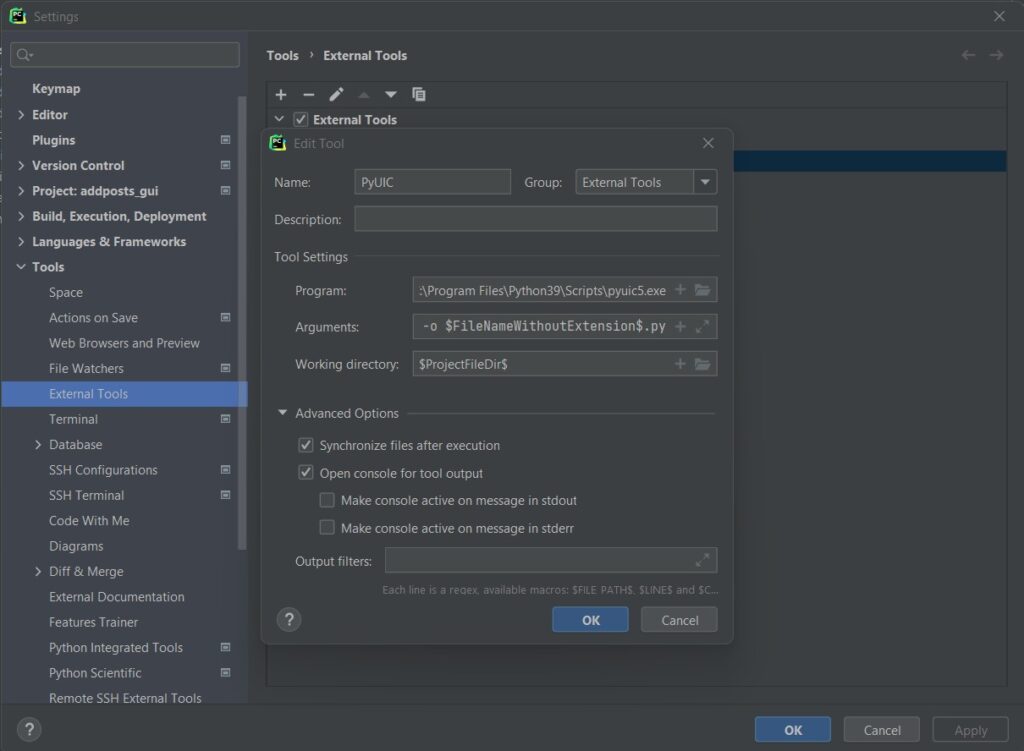Open the help button in Edit Tool dialog
This screenshot has width=1024, height=751.
(288, 620)
